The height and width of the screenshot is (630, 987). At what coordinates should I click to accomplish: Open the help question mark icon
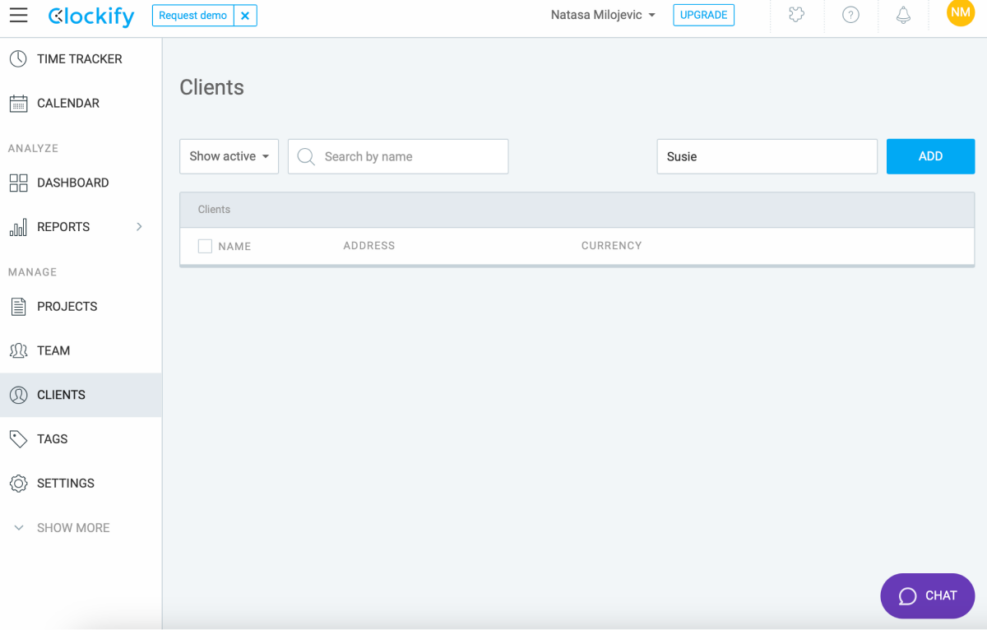[850, 15]
